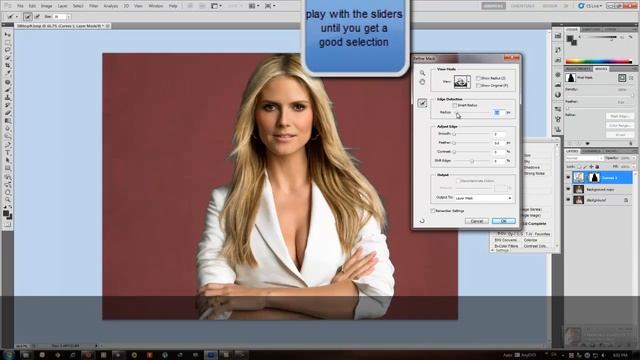Open the Select menu
Viewport: 640px width, 360px height.
(78, 6)
